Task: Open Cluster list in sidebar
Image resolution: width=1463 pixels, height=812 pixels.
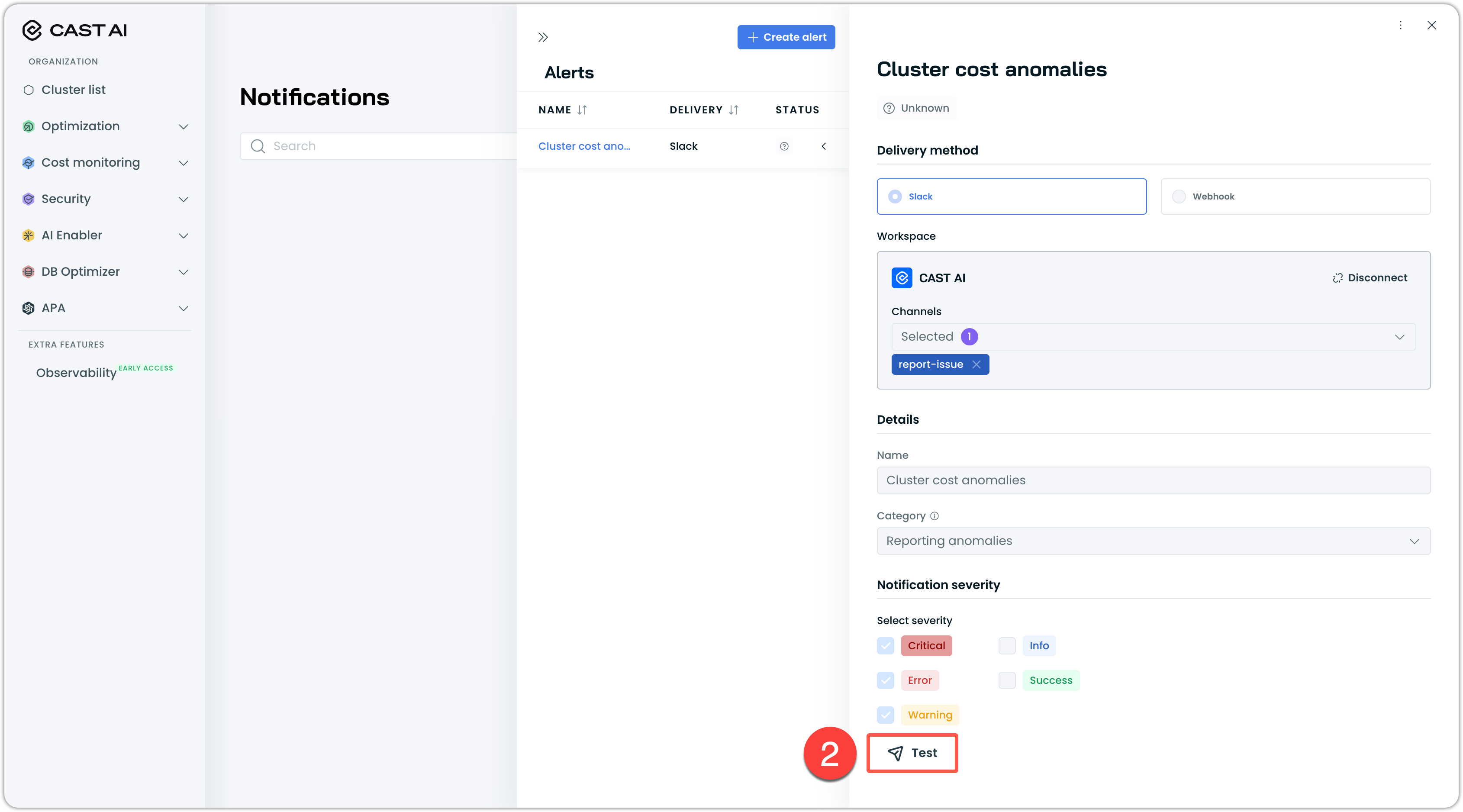Action: 73,90
